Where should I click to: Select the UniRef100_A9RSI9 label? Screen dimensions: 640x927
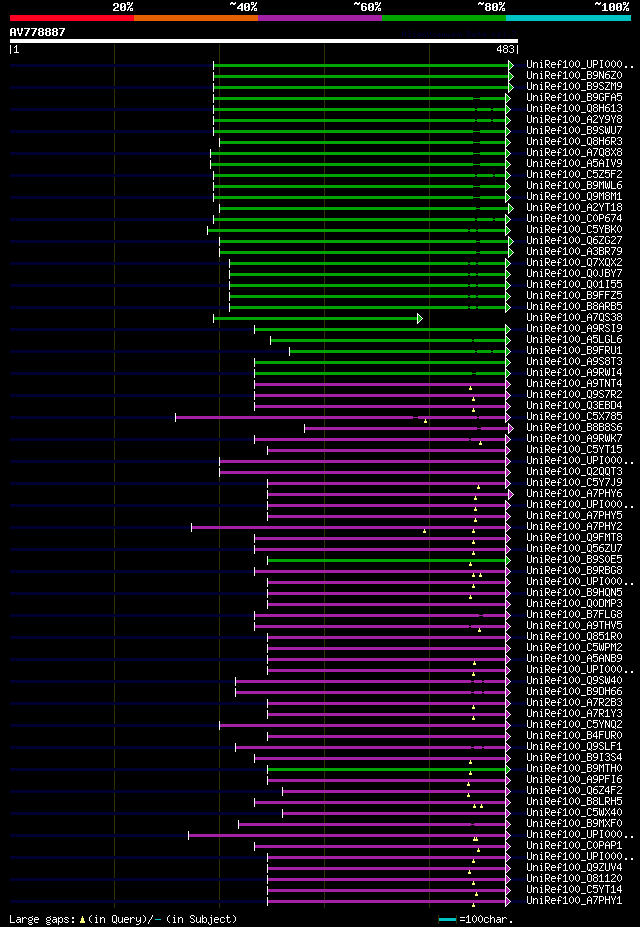pos(574,329)
